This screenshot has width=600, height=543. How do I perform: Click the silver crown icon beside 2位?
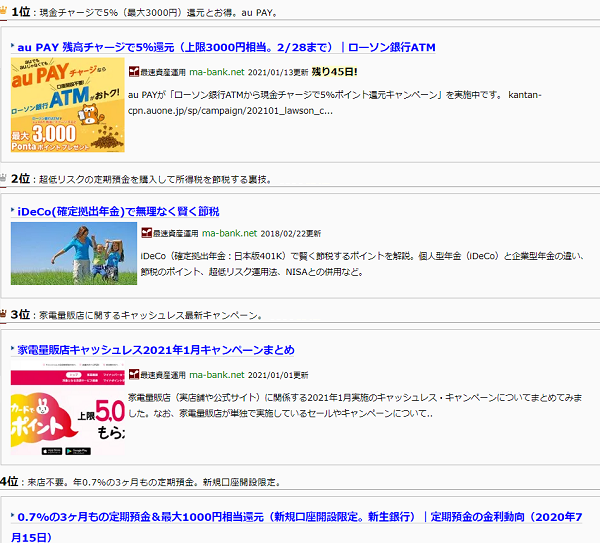3,178
